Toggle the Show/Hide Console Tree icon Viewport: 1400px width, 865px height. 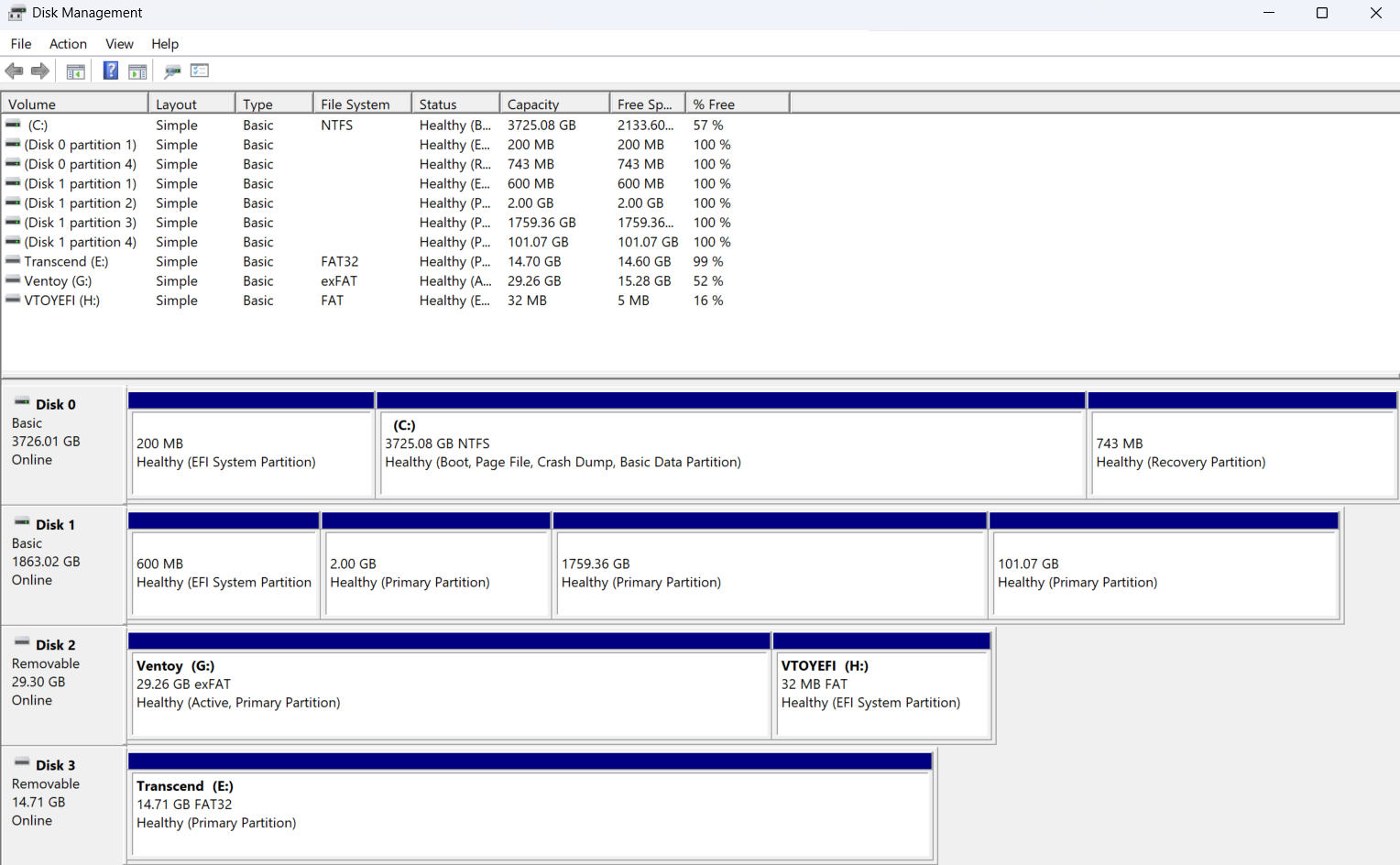pos(76,71)
